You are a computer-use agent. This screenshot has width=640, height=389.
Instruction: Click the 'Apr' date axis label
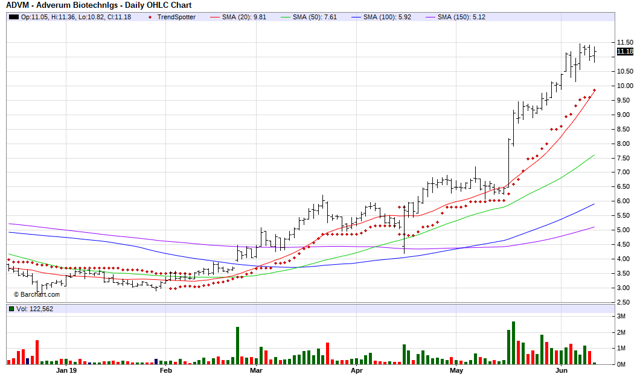[x=357, y=371]
